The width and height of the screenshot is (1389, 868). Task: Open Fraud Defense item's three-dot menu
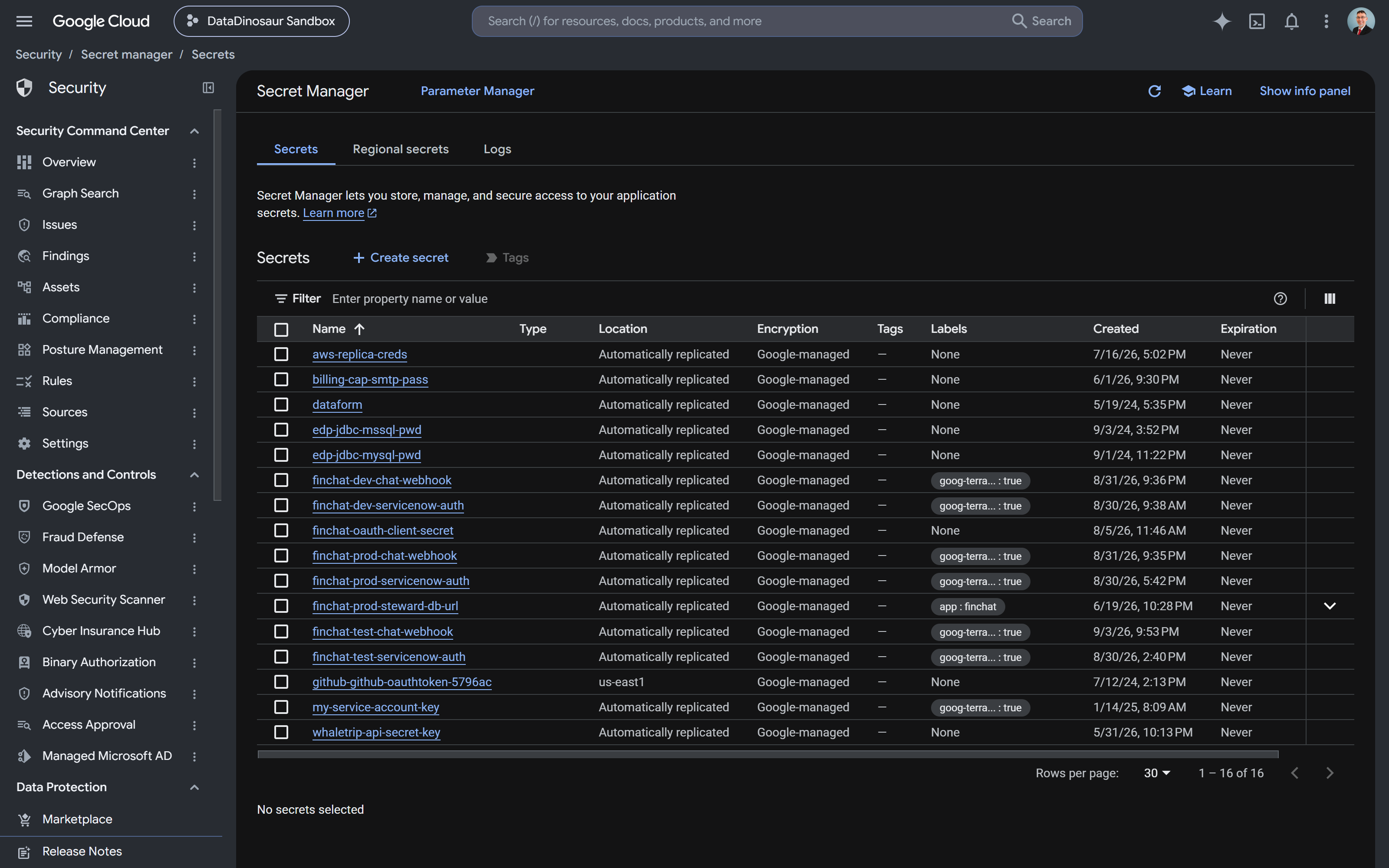click(x=194, y=538)
